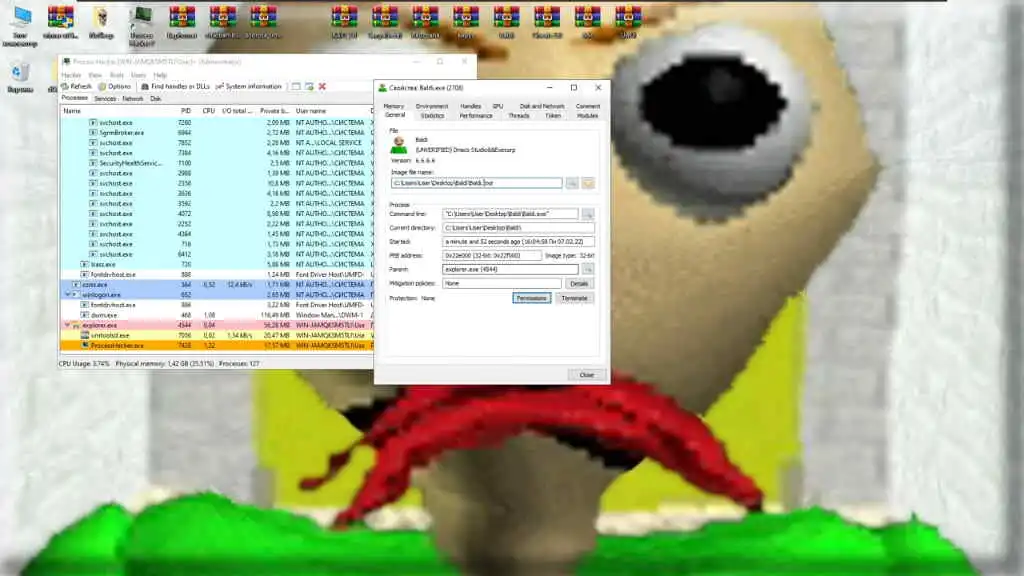Open the Hacker menu
Viewport: 1024px width, 576px height.
[71, 75]
